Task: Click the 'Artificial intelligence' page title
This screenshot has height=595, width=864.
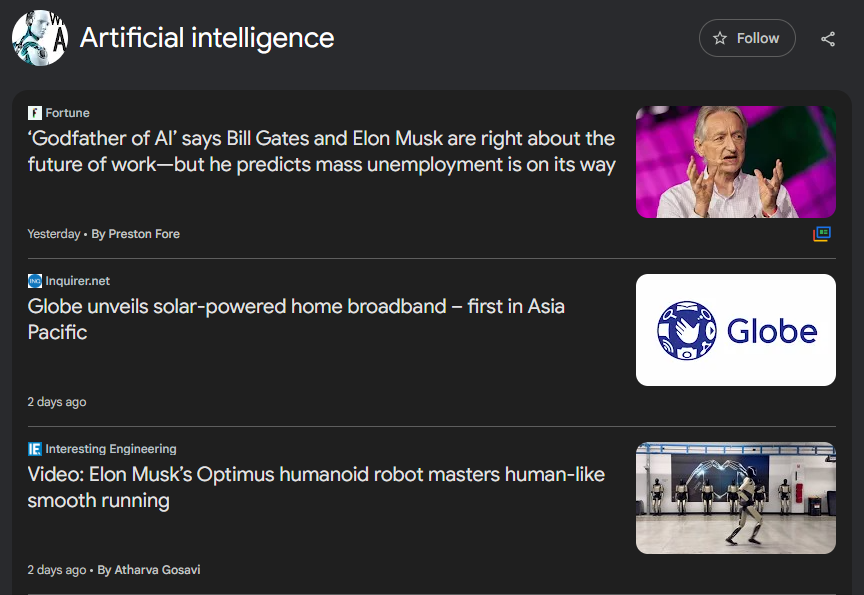Action: (x=207, y=38)
